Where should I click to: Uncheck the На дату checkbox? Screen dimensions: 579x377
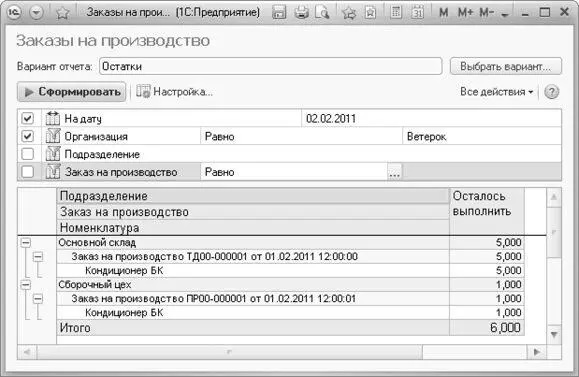[x=27, y=119]
